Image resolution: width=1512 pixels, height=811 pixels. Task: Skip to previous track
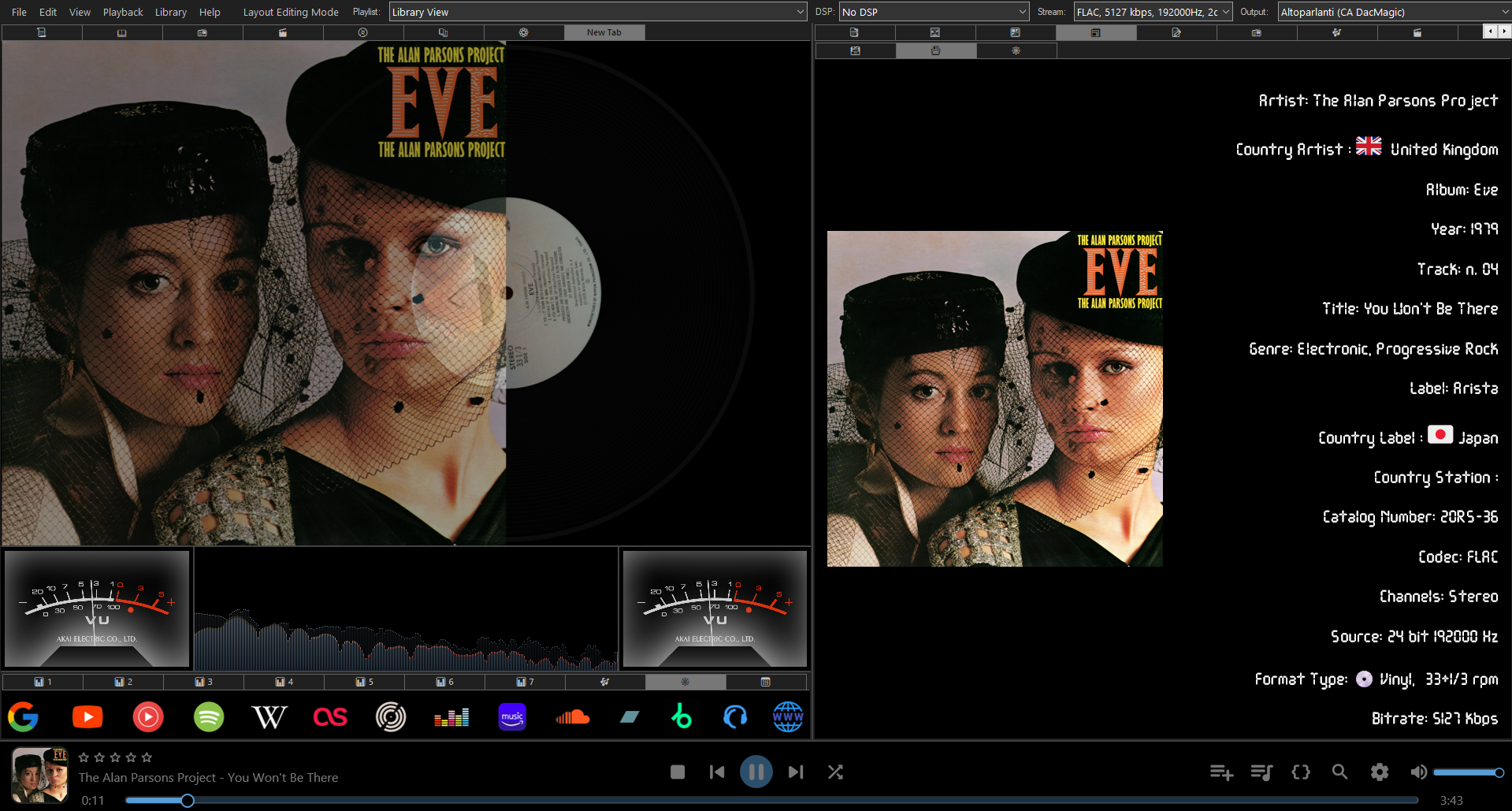[717, 772]
